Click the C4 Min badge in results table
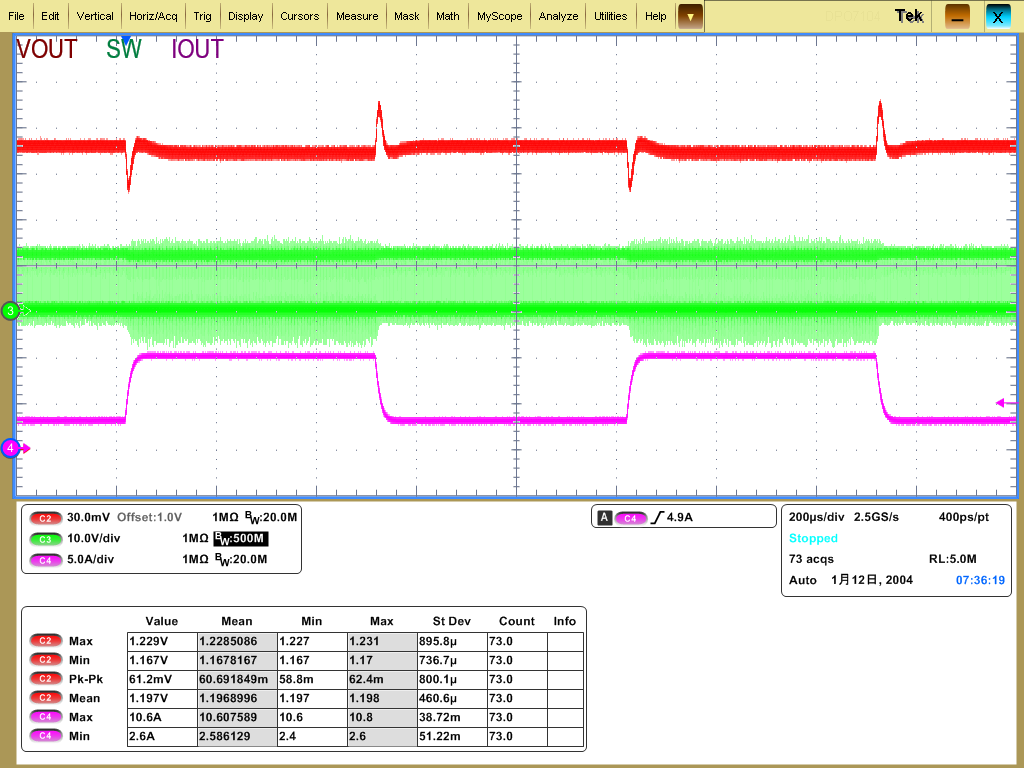Image resolution: width=1024 pixels, height=768 pixels. pos(44,736)
